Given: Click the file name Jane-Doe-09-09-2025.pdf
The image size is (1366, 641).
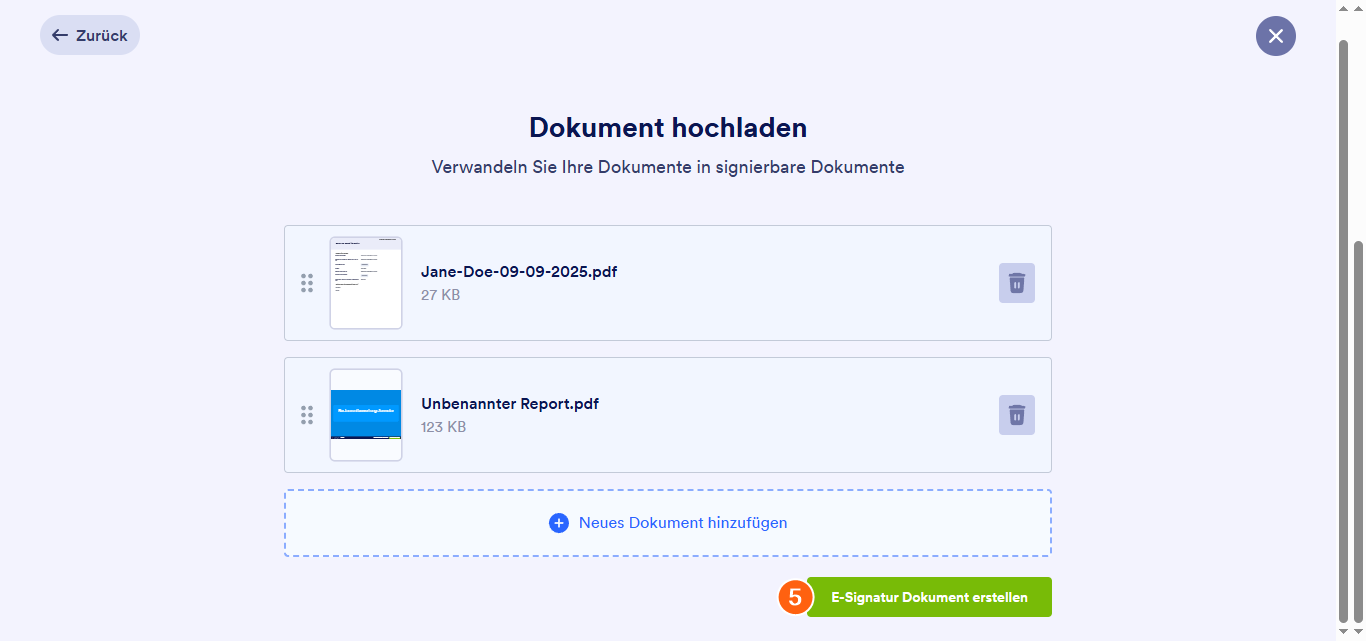Looking at the screenshot, I should (519, 271).
